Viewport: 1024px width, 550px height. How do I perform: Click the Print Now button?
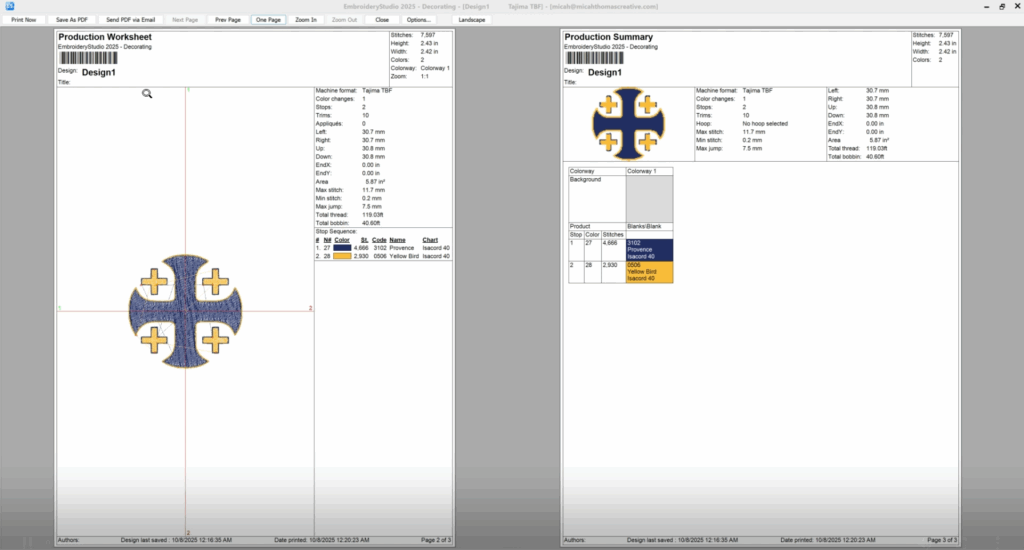pyautogui.click(x=24, y=19)
